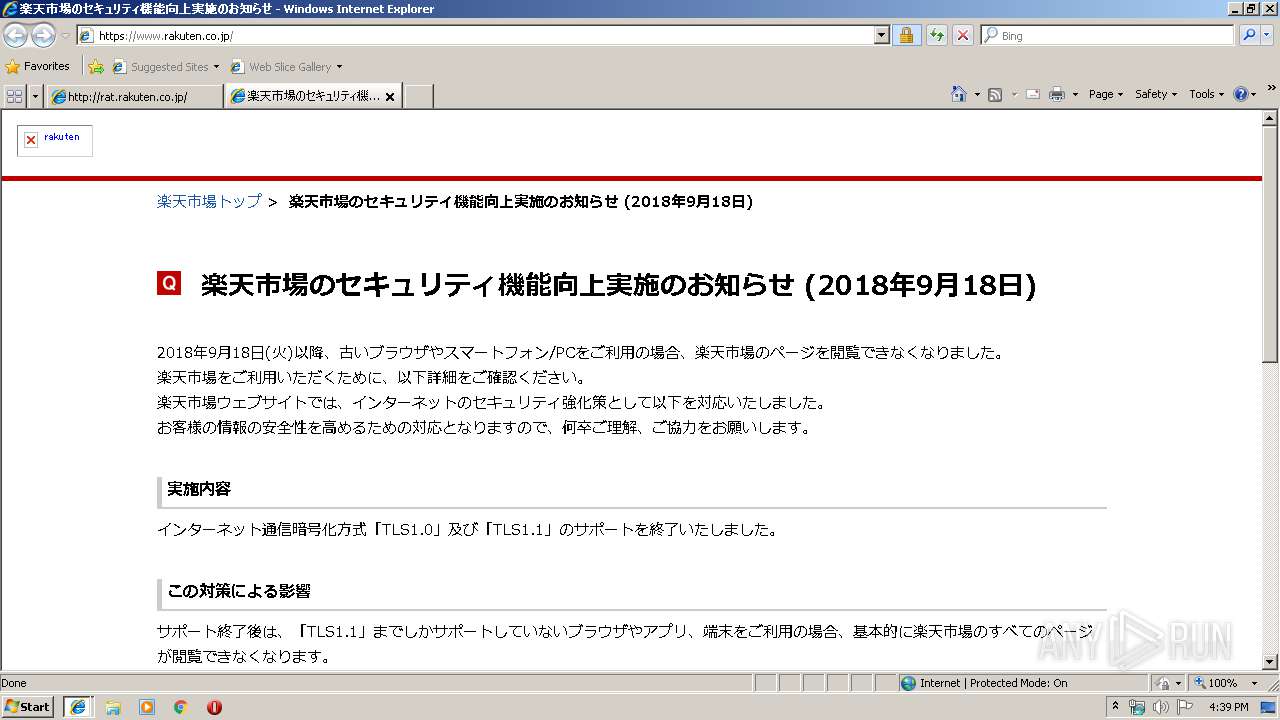This screenshot has height=720, width=1280.
Task: Open Google Chrome from taskbar
Action: pyautogui.click(x=180, y=707)
